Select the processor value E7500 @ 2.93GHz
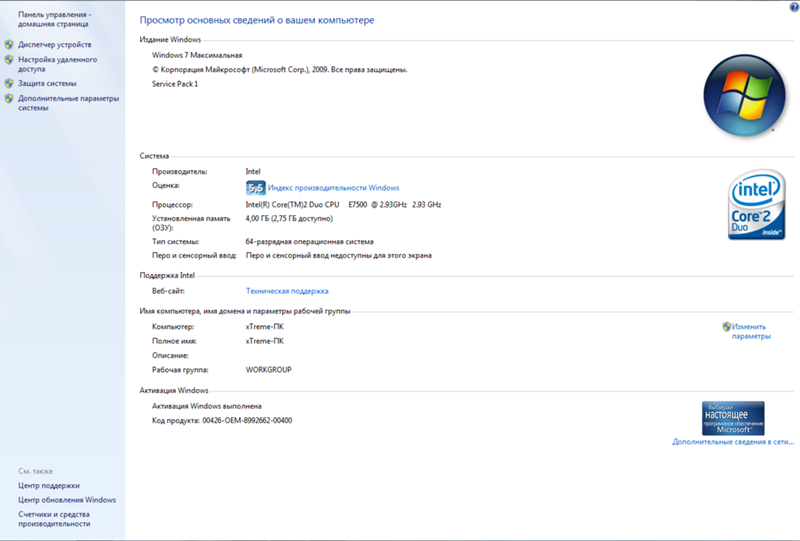The height and width of the screenshot is (541, 800). (343, 205)
